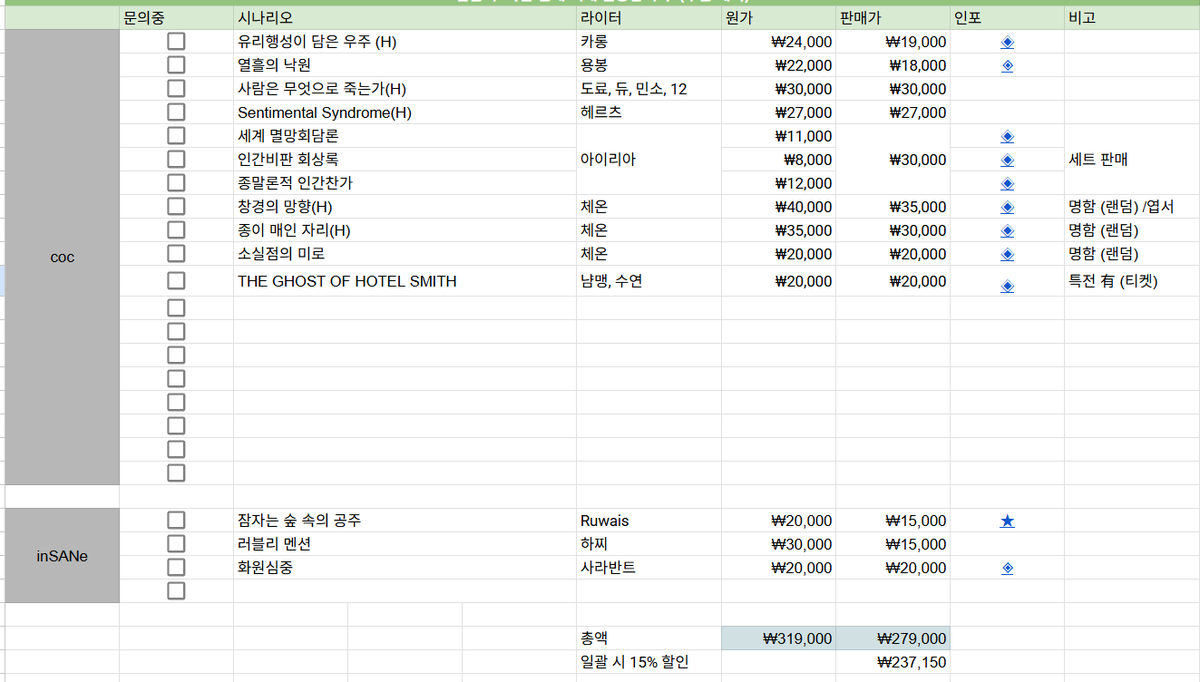Open the info link icon for 창경의 망향(H)
This screenshot has height=682, width=1200.
pyautogui.click(x=1007, y=208)
